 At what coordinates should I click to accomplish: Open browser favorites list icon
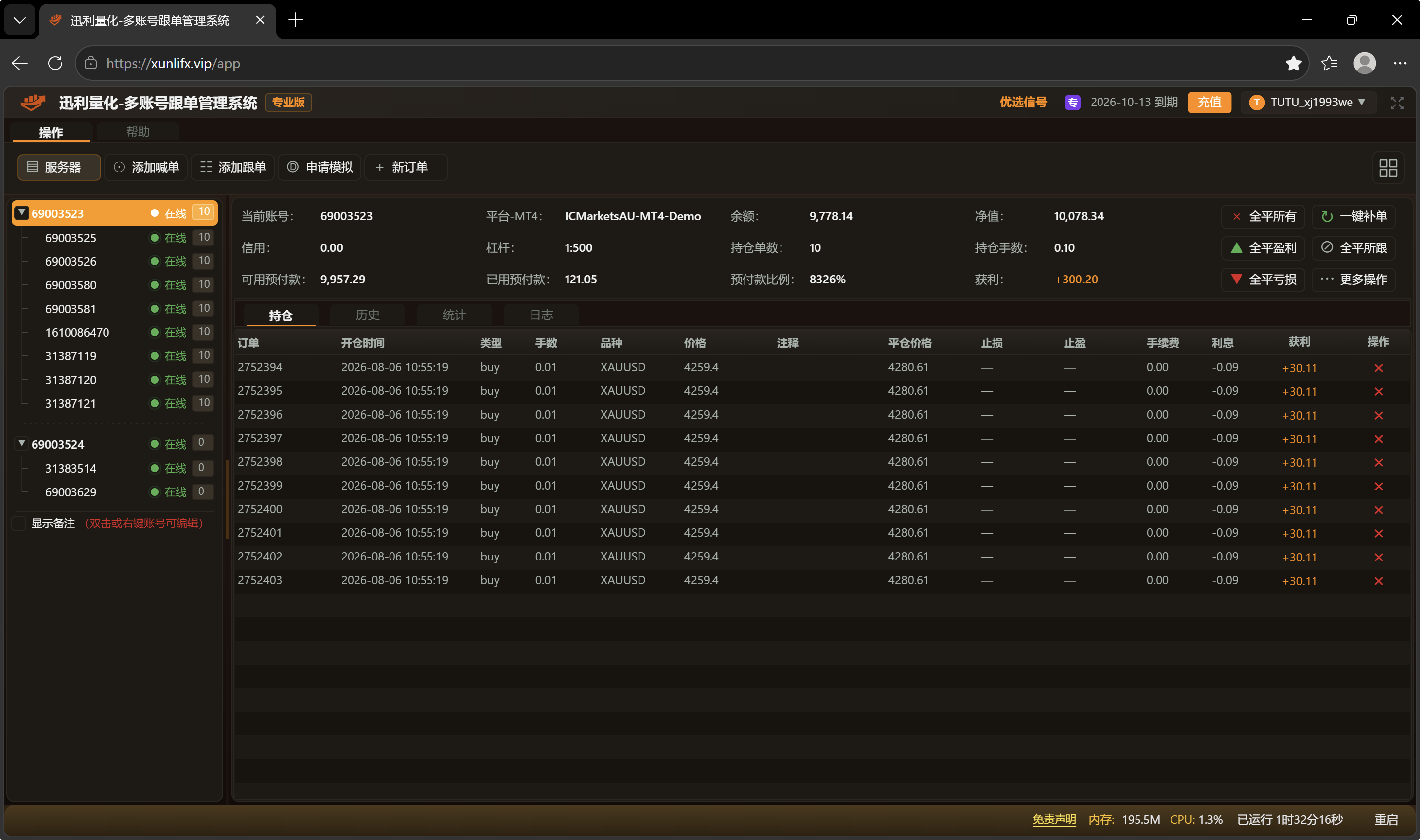click(x=1329, y=64)
